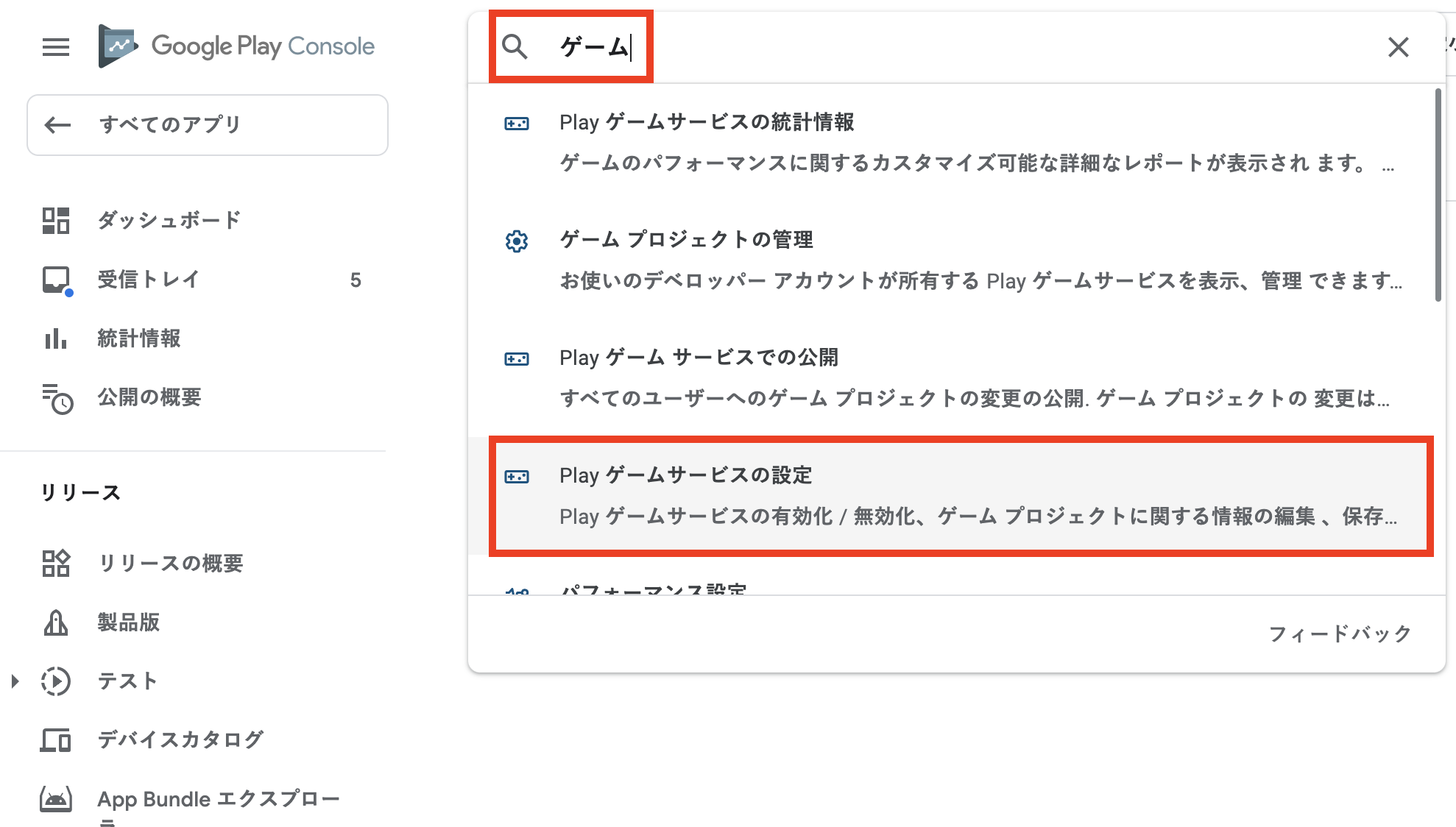Screen dimensions: 1456x827
Task: Click the フィードバック link
Action: click(1340, 633)
